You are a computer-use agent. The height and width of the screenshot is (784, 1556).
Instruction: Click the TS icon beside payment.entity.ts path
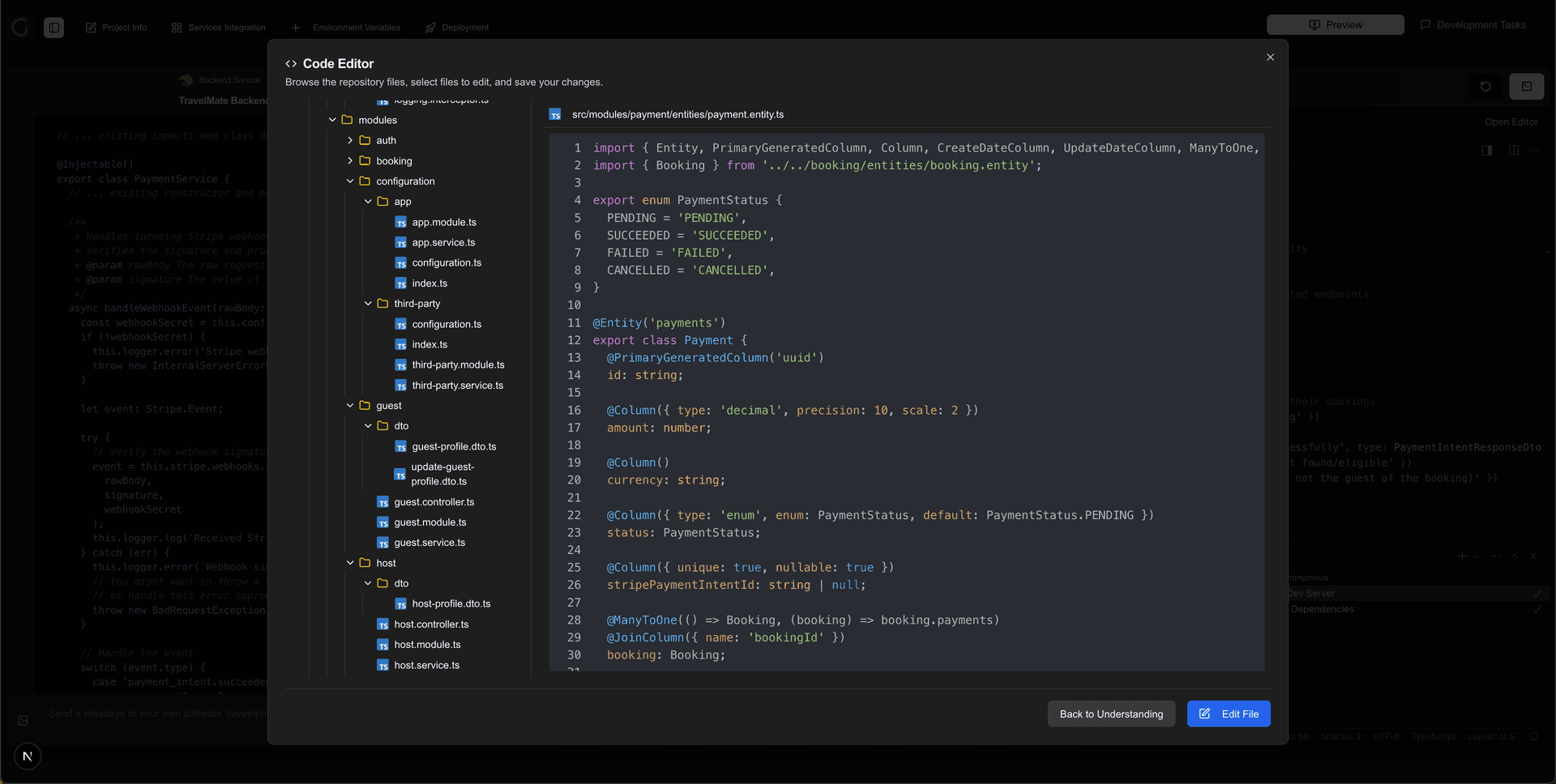tap(556, 114)
